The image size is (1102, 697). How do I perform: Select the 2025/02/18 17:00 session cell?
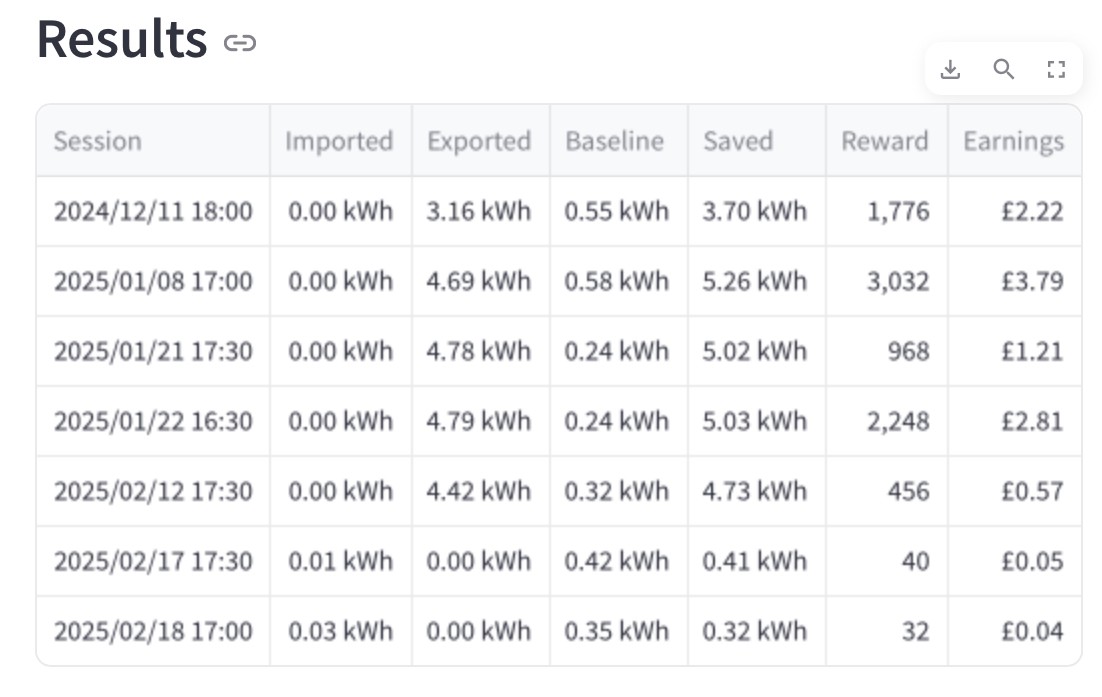coord(153,631)
